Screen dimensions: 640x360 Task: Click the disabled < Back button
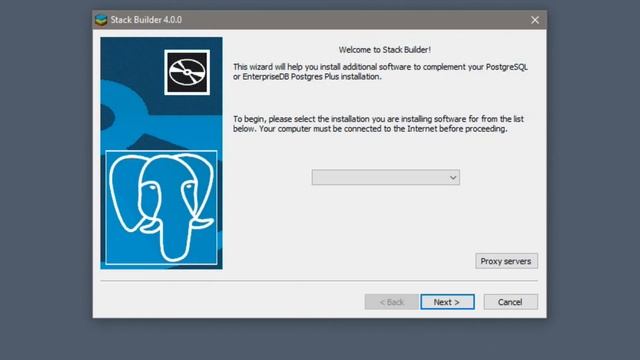[392, 302]
